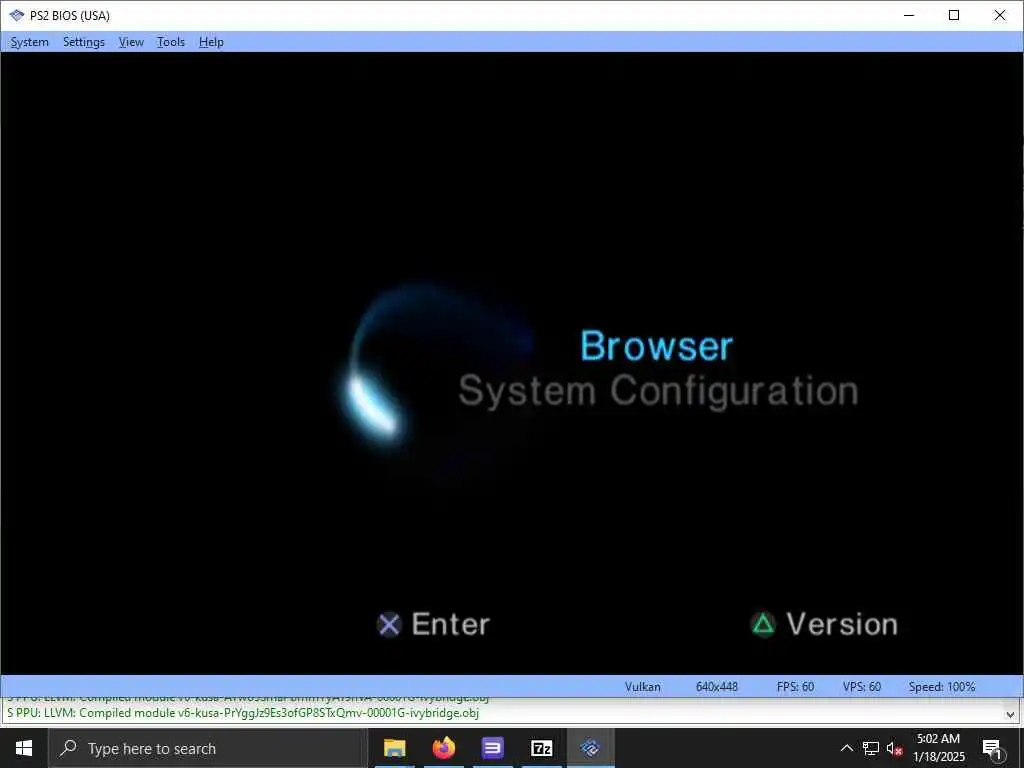Click the active PCSX2 taskbar icon
This screenshot has height=768, width=1024.
[x=590, y=748]
